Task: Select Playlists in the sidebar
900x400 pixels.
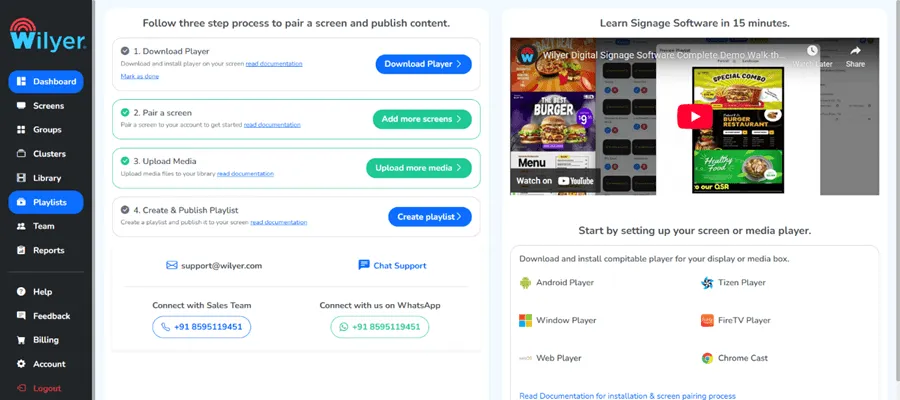Action: tap(46, 202)
